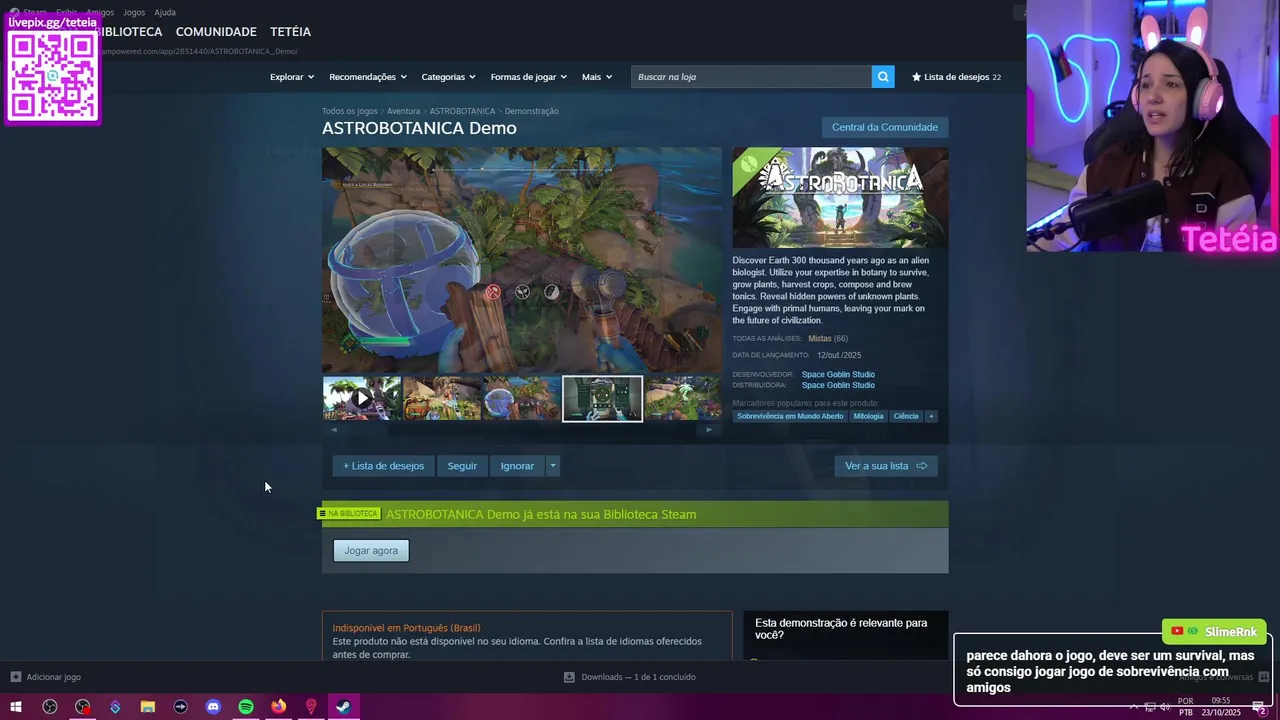Expand the Explorar dropdown

292,77
